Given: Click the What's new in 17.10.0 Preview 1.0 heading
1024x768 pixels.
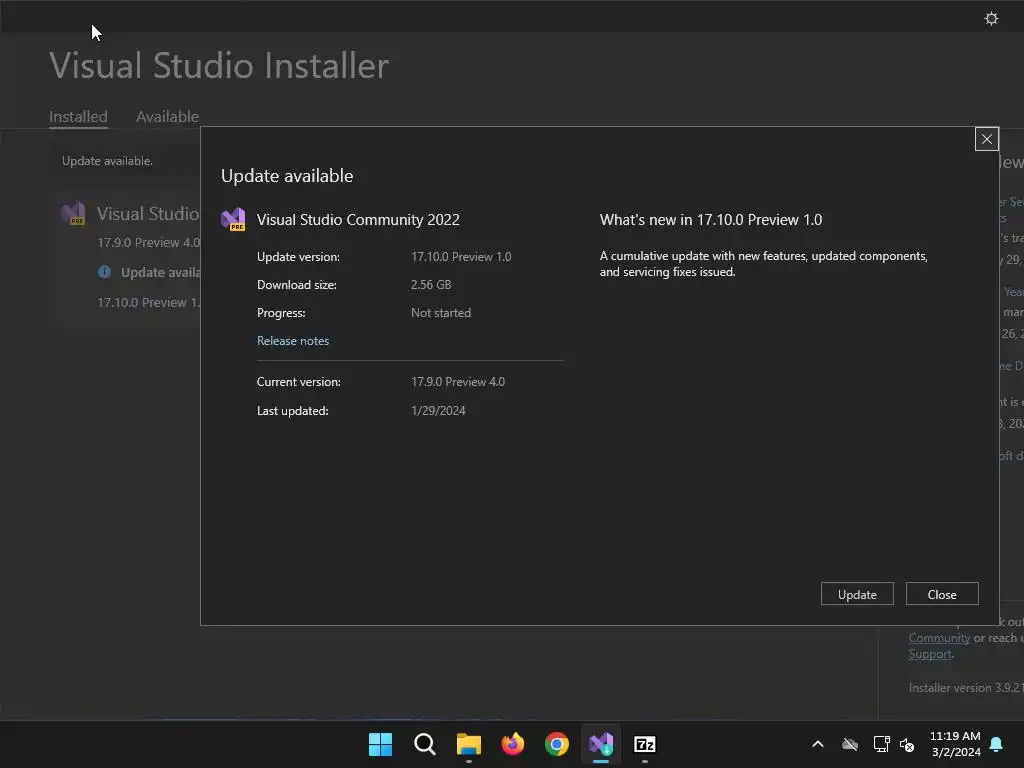Looking at the screenshot, I should [x=711, y=220].
